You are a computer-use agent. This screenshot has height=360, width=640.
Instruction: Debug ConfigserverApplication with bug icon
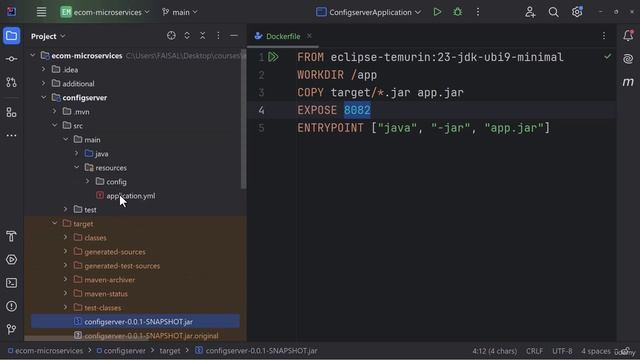458,12
